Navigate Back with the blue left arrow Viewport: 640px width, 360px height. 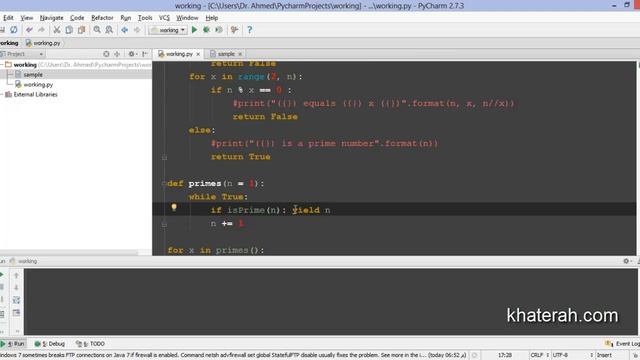click(x=124, y=30)
